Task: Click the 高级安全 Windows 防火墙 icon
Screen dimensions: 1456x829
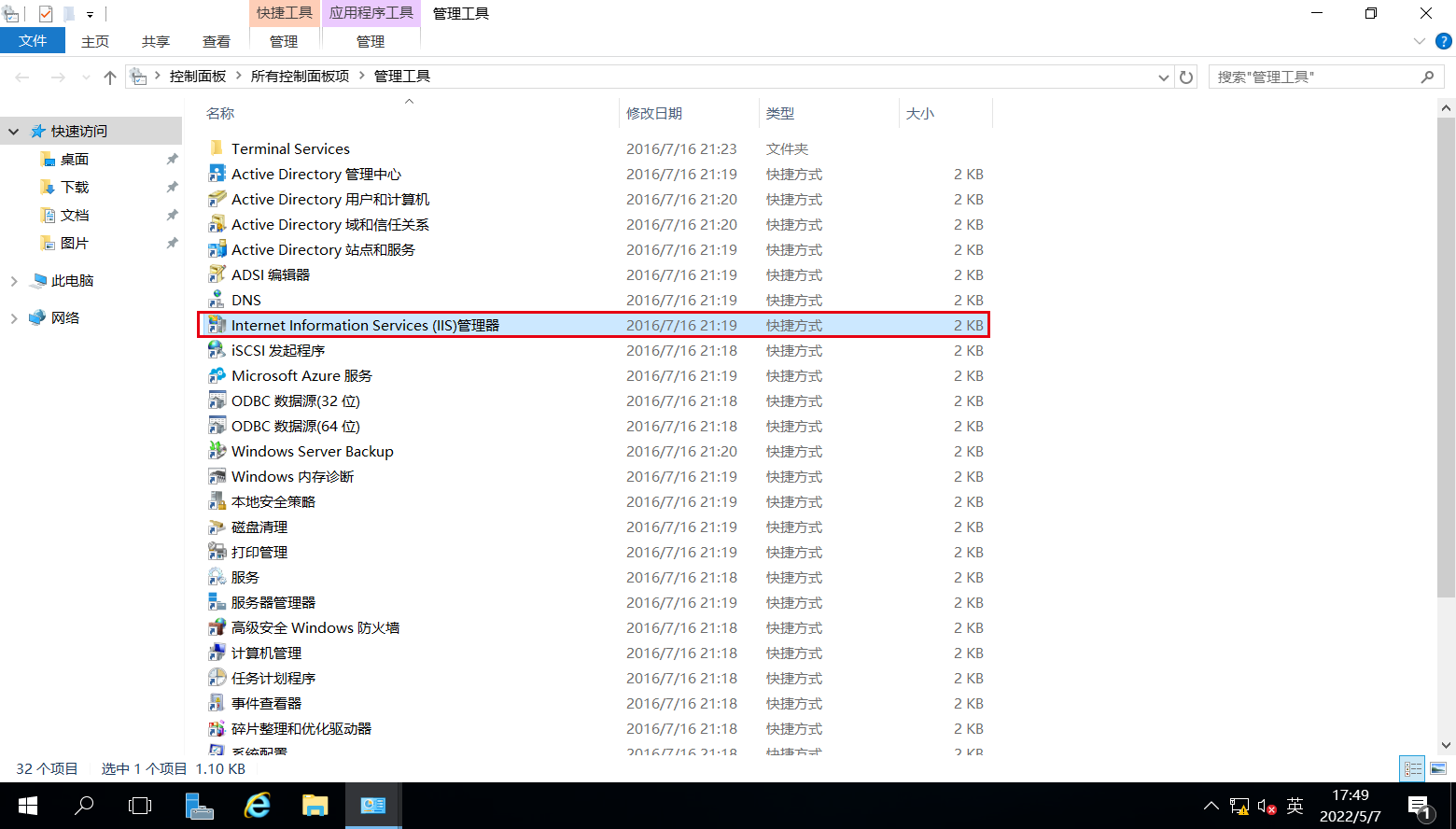Action: coord(217,627)
